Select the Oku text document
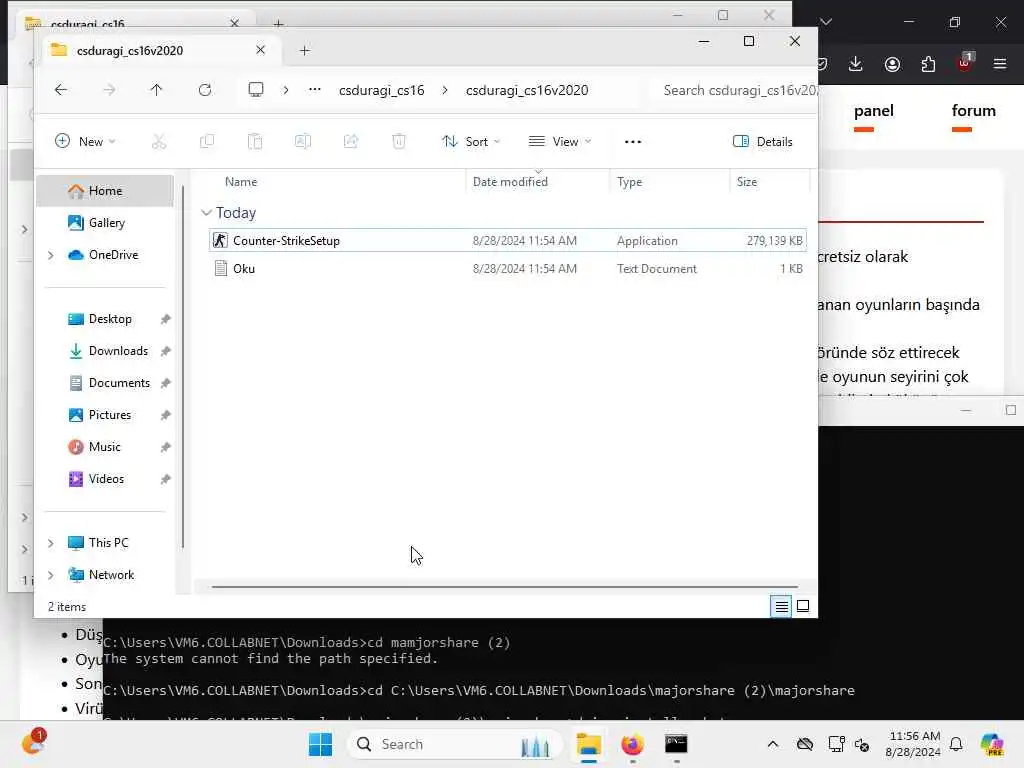The width and height of the screenshot is (1024, 768). tap(507, 268)
